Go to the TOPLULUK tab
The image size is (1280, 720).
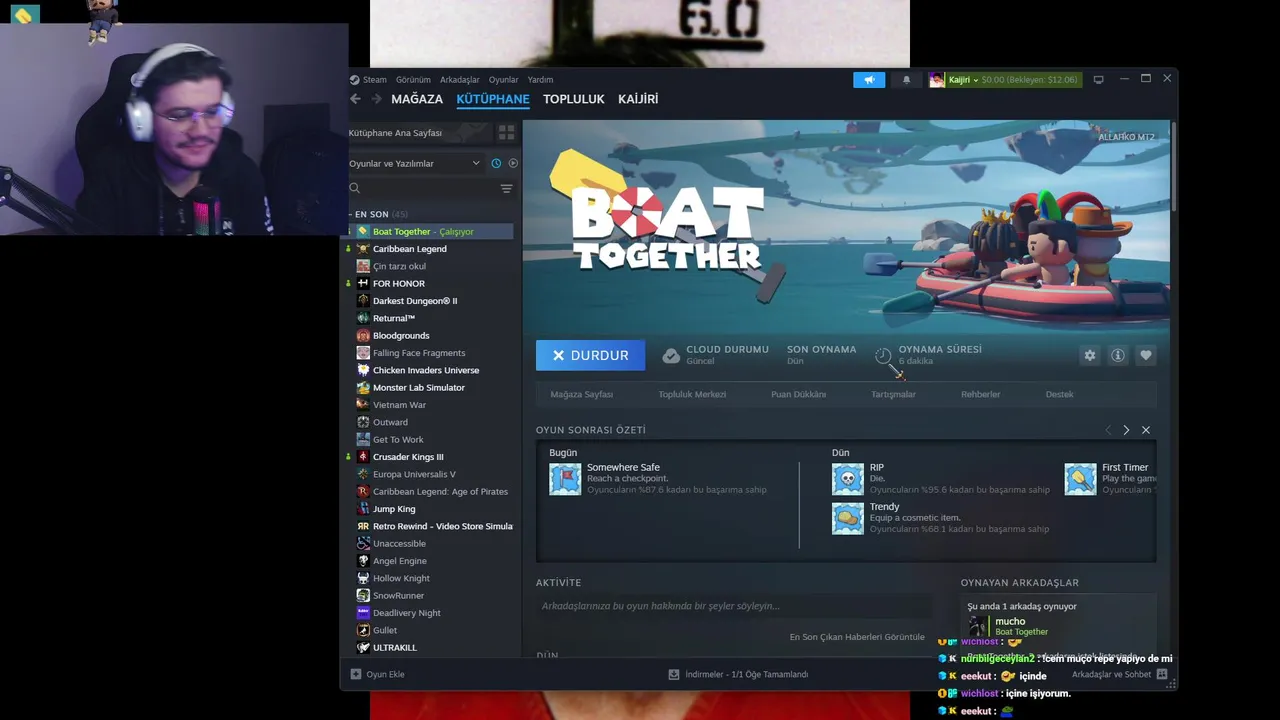pos(574,99)
